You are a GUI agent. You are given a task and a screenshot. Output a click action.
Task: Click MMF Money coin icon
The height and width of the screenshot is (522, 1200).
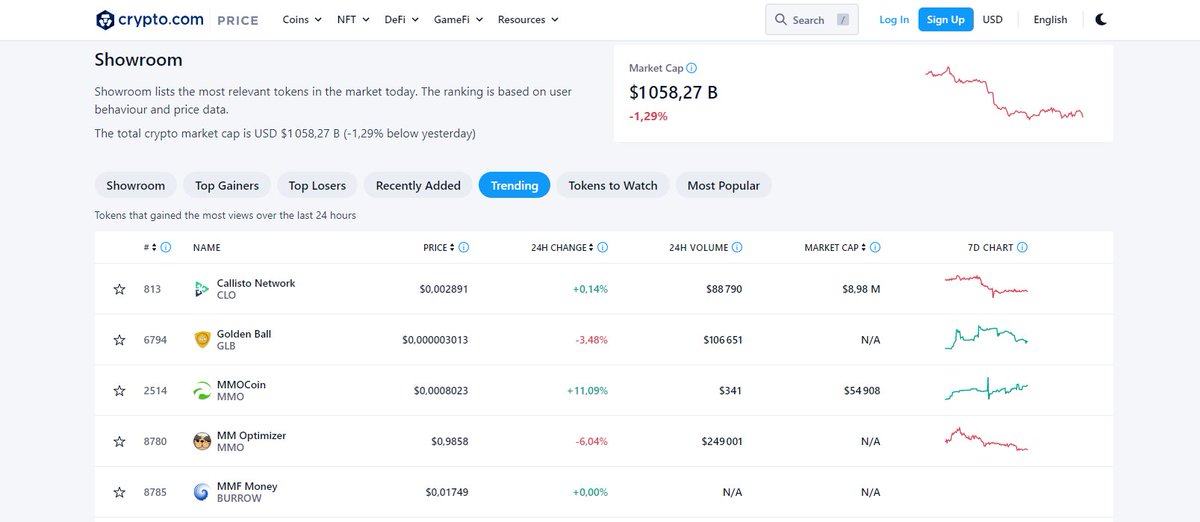pos(201,492)
